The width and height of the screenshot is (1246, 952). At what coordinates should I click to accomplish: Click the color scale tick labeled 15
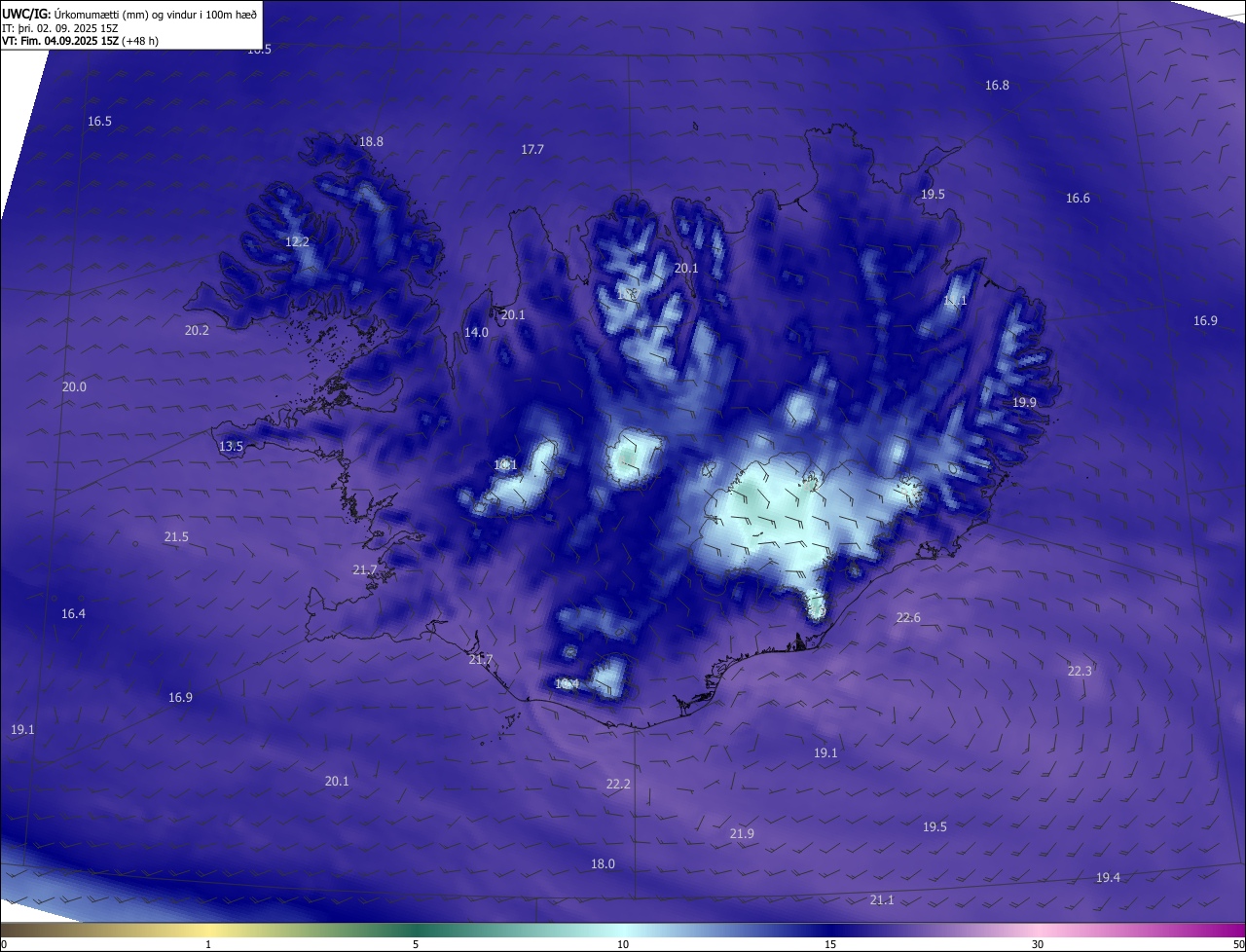(x=830, y=944)
